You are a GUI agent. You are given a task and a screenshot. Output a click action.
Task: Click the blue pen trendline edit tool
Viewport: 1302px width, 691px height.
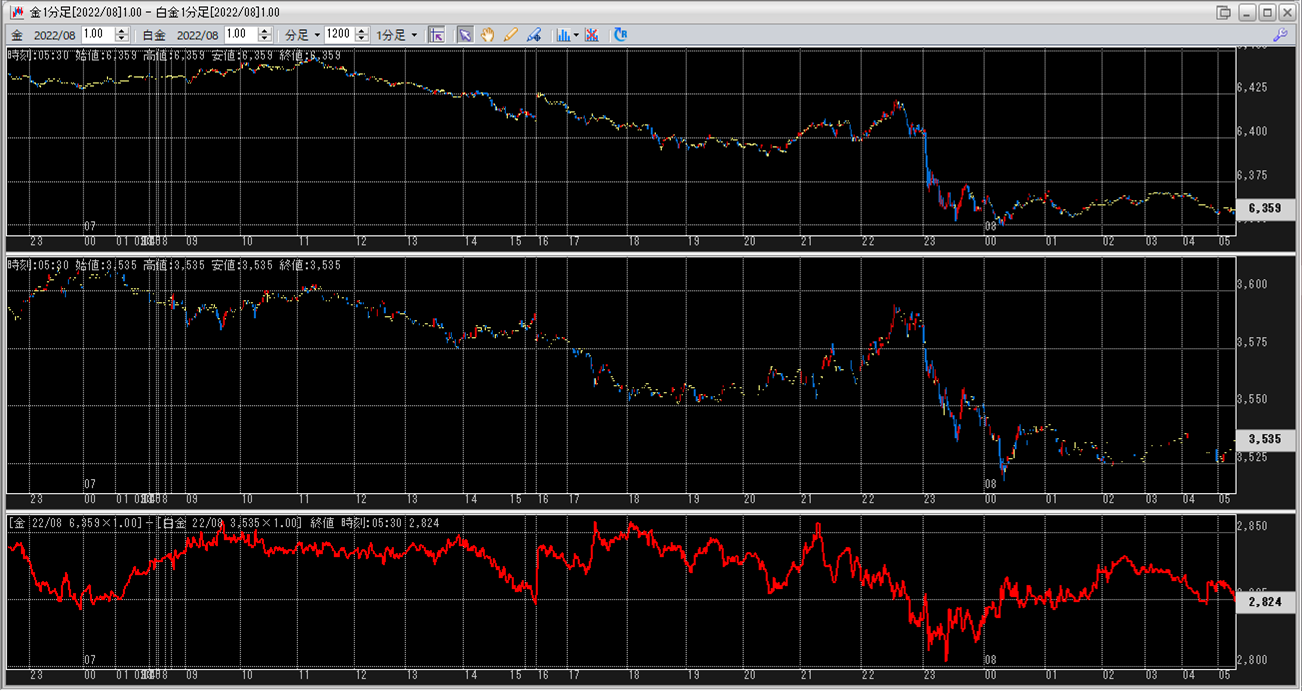click(x=534, y=34)
